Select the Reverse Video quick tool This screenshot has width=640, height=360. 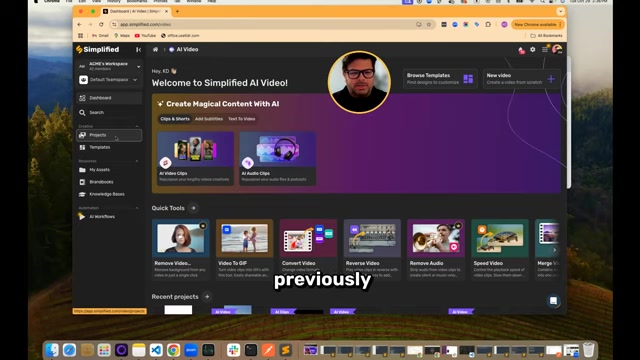pos(372,249)
